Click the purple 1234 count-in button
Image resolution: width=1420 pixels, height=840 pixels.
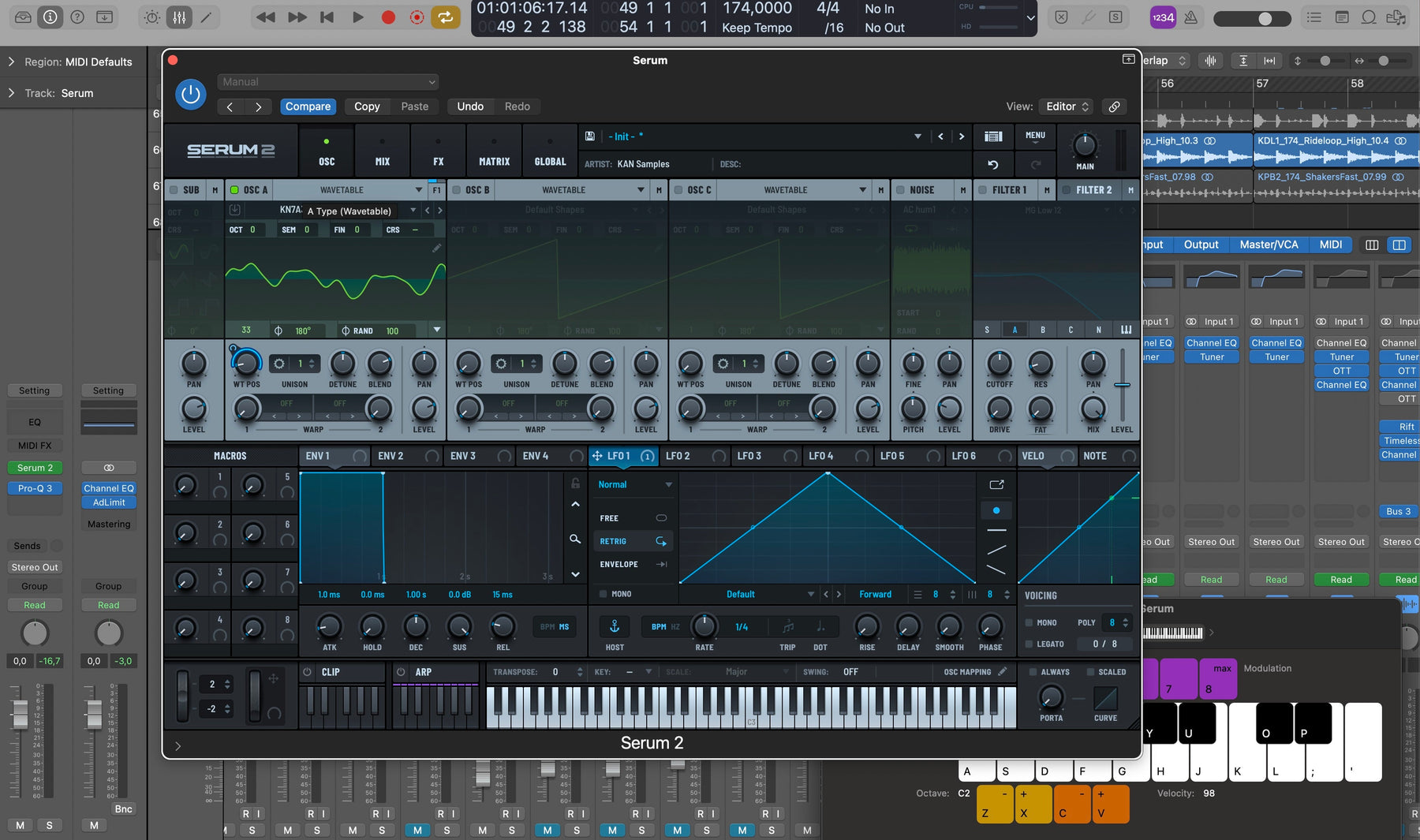click(1163, 17)
